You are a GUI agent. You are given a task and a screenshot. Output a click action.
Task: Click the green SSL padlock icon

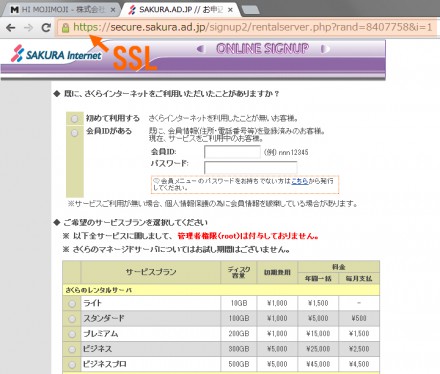(66, 28)
